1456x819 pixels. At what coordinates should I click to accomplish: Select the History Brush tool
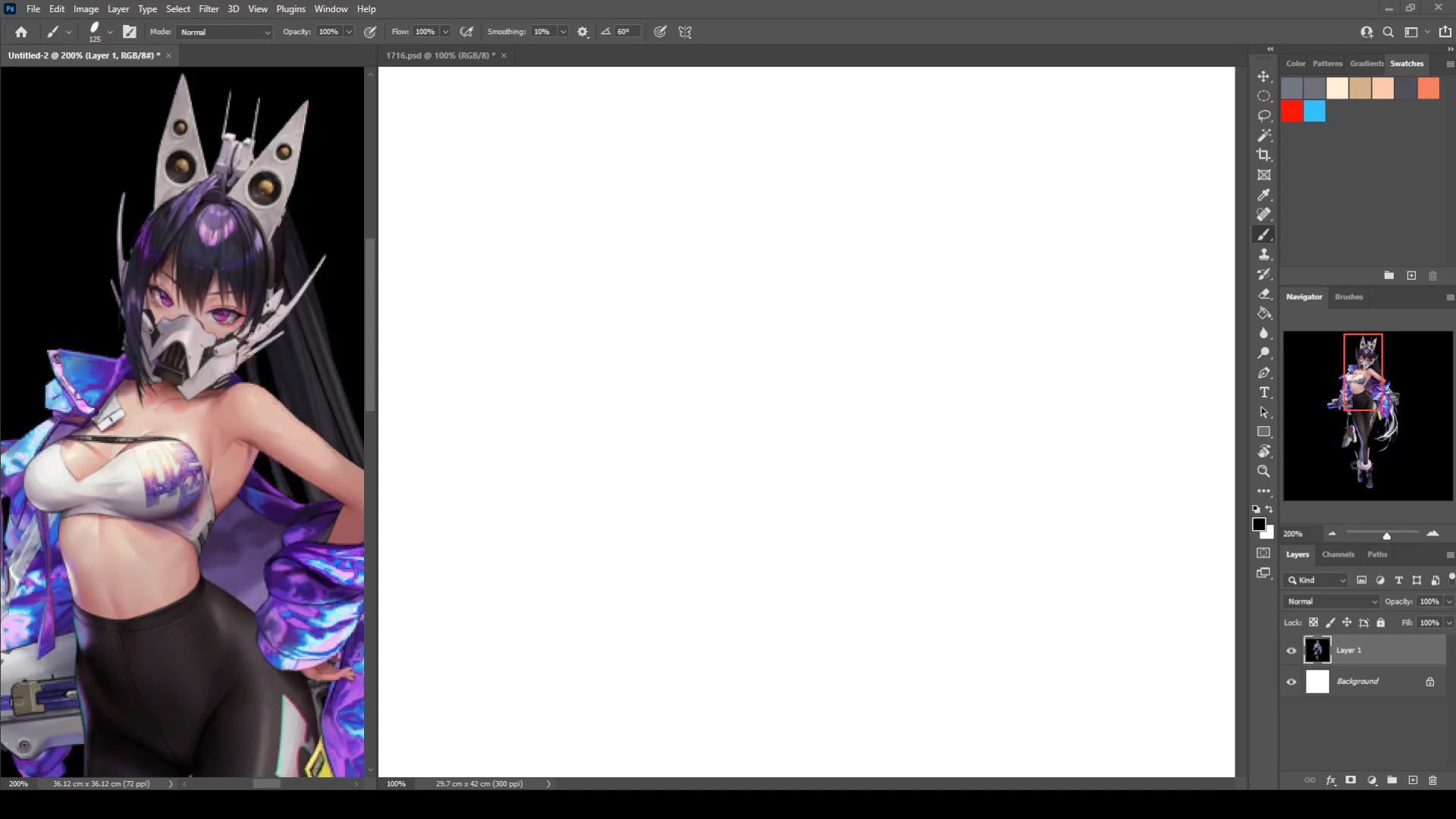coord(1263,274)
